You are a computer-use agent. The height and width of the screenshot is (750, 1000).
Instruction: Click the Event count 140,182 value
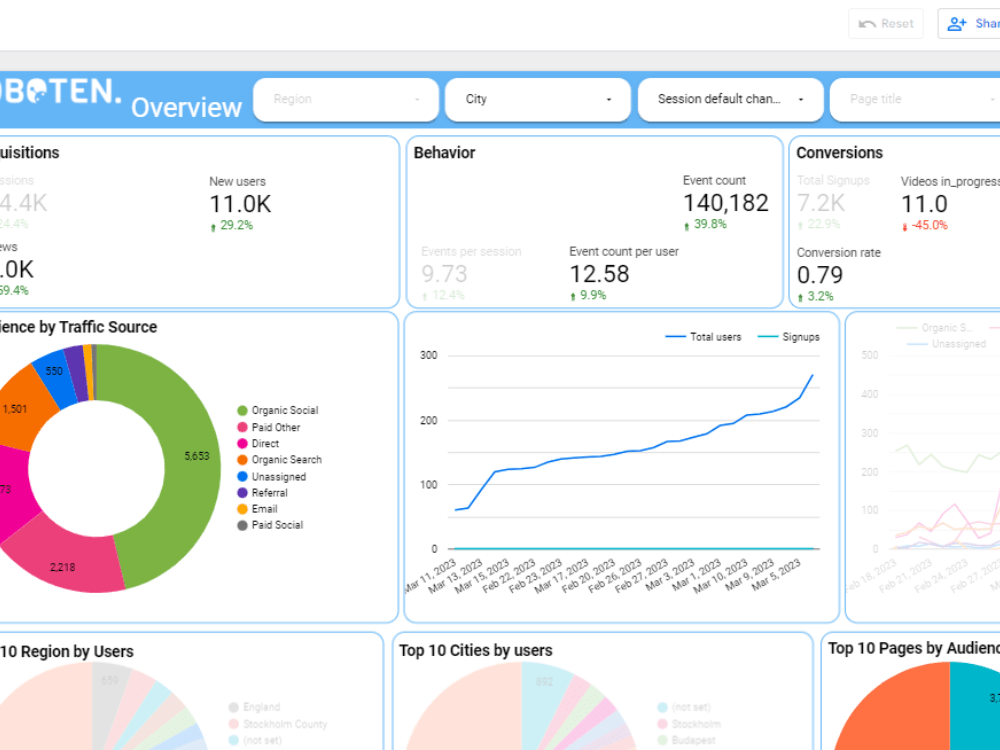click(726, 203)
